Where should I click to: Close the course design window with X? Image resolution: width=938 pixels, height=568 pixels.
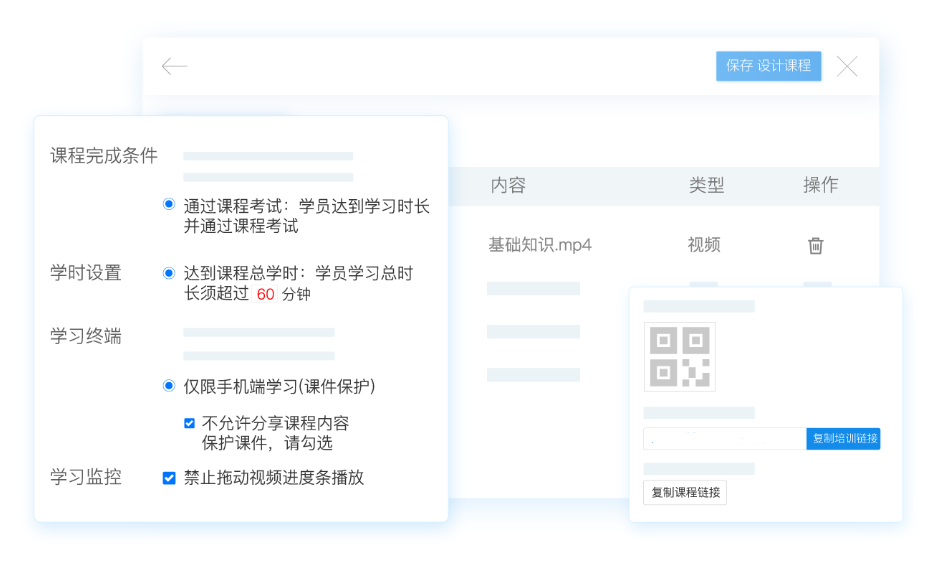pyautogui.click(x=847, y=67)
